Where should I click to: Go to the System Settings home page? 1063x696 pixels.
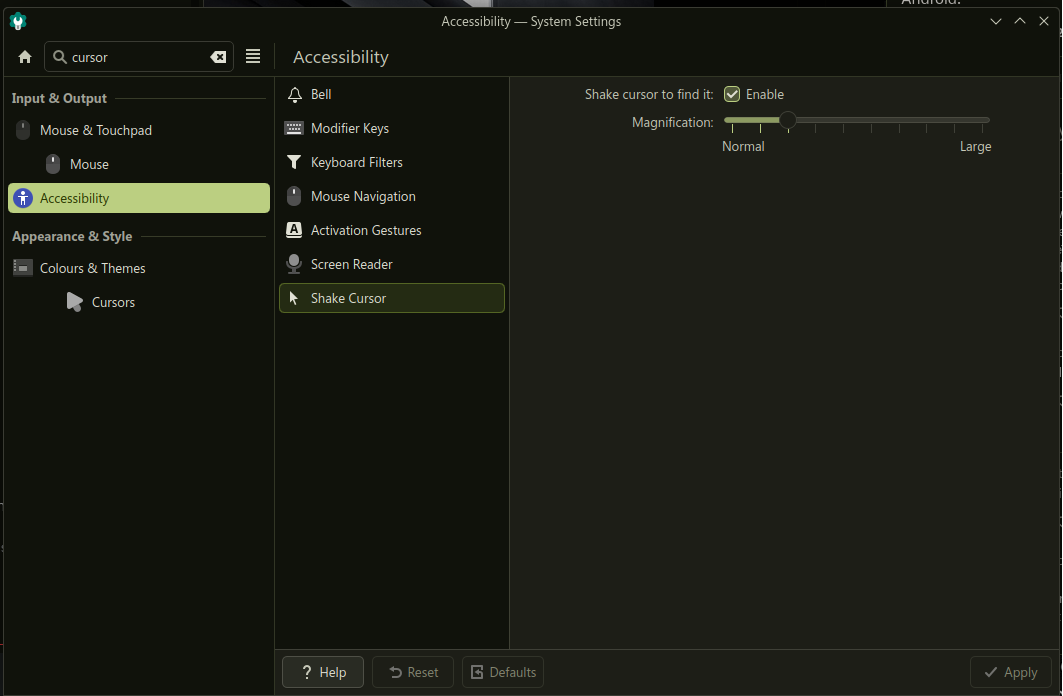[25, 57]
